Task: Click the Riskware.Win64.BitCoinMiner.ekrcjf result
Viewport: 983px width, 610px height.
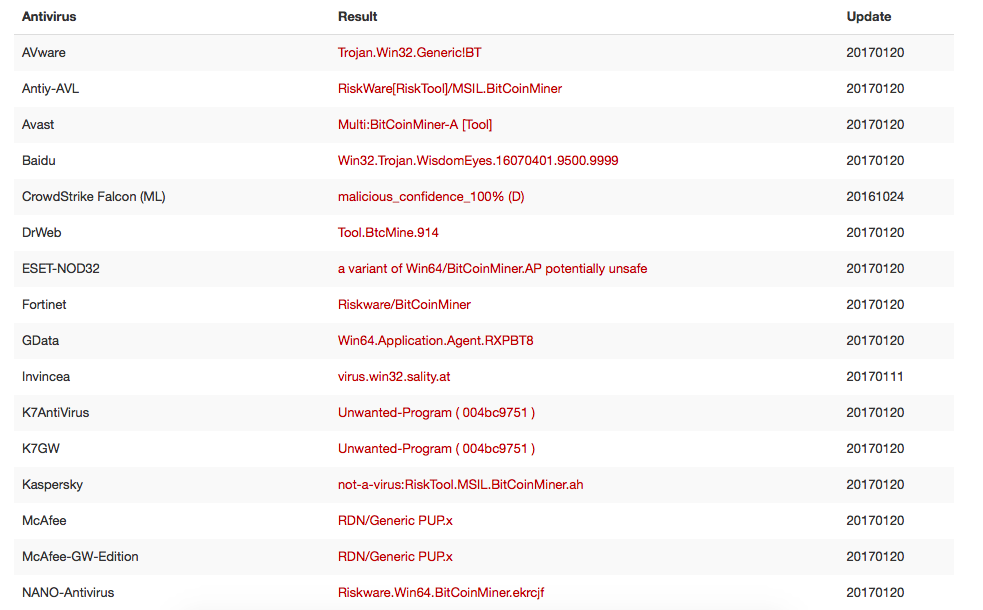Action: click(x=441, y=592)
